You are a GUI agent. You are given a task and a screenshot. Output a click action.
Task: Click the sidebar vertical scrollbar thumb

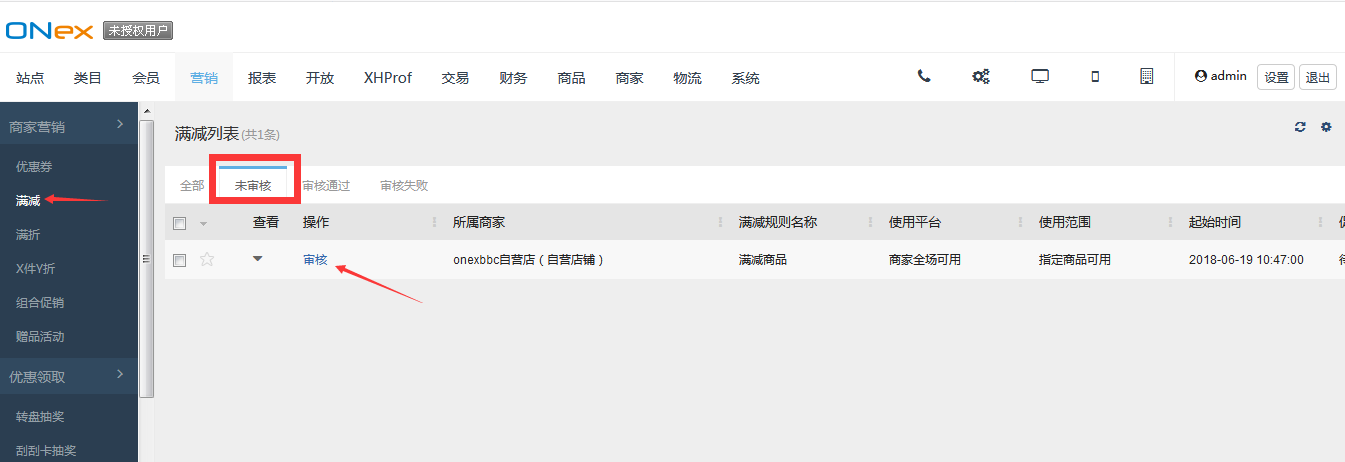147,258
